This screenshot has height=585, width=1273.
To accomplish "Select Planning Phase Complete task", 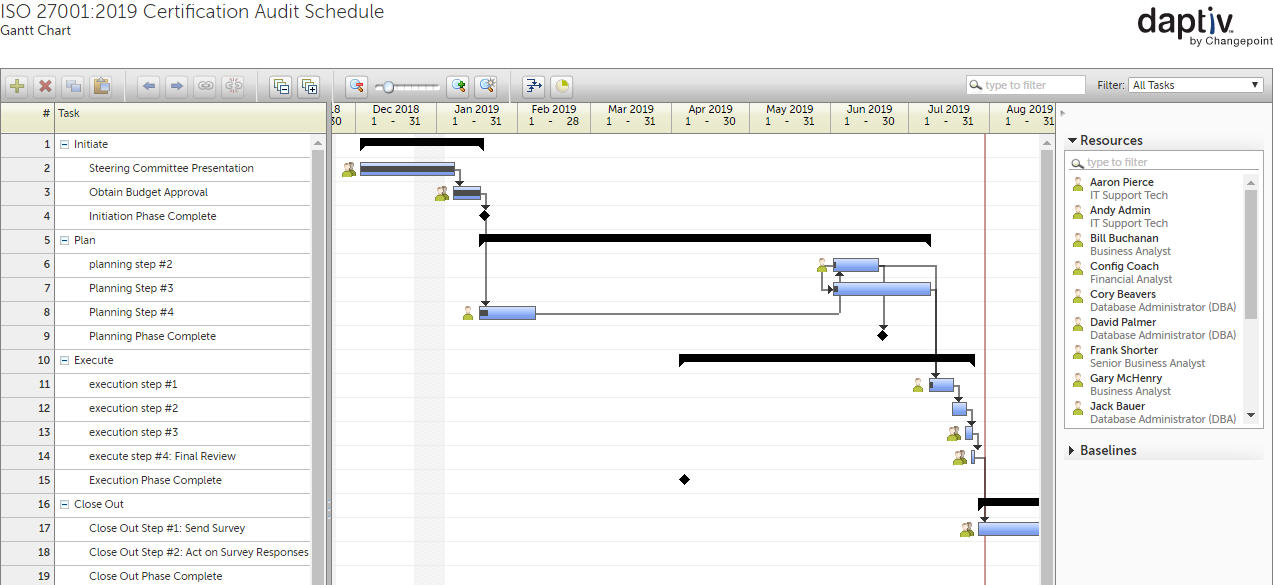I will click(x=152, y=336).
